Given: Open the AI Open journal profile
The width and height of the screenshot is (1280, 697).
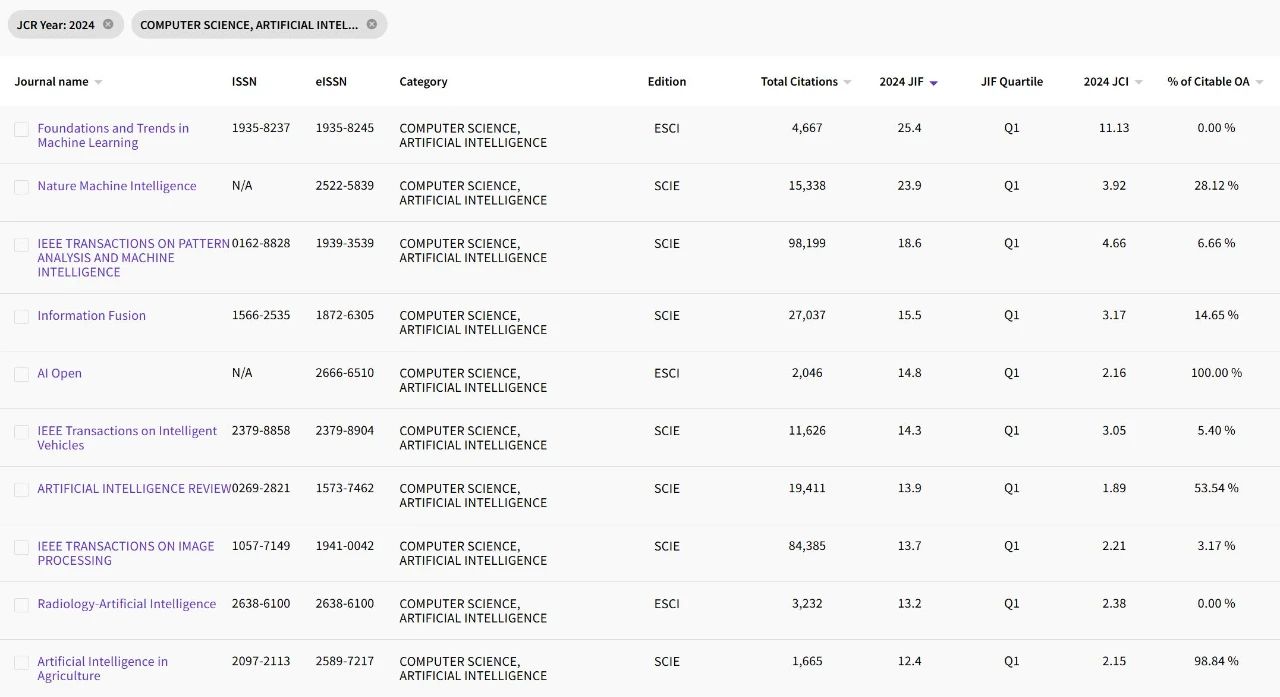Looking at the screenshot, I should click(x=60, y=373).
